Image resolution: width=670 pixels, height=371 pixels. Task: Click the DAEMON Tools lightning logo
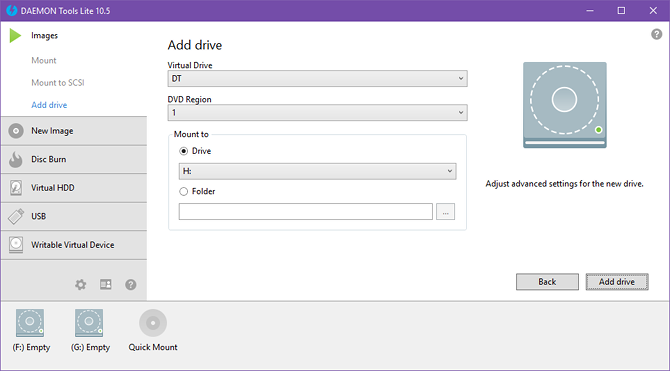[12, 11]
